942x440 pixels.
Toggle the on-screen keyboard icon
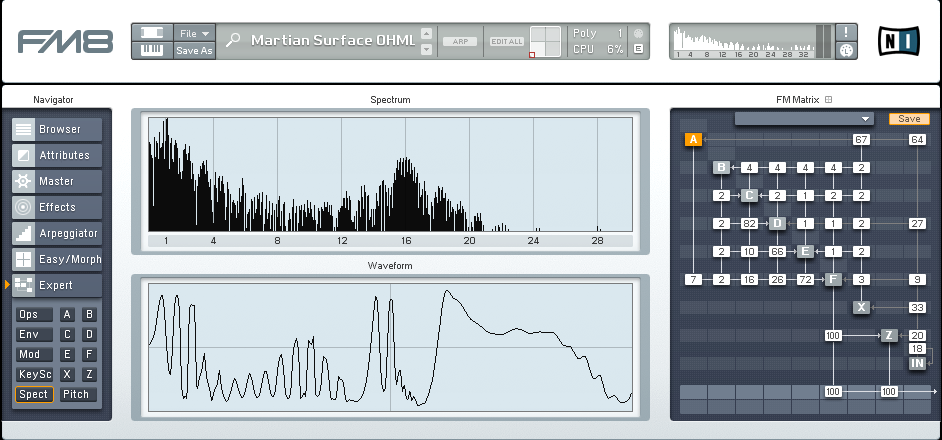[x=152, y=50]
